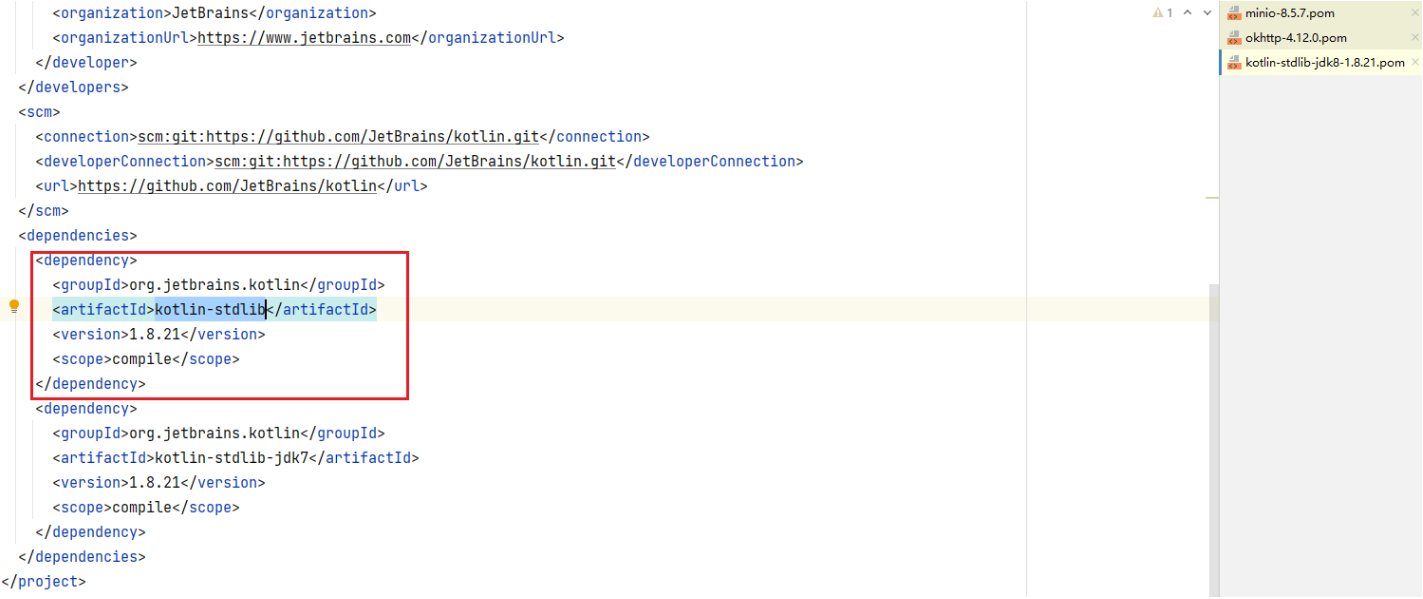Click the kotlin-stdlib-jdk8-1.8.21.pom file icon
The image size is (1423, 599).
1234,62
